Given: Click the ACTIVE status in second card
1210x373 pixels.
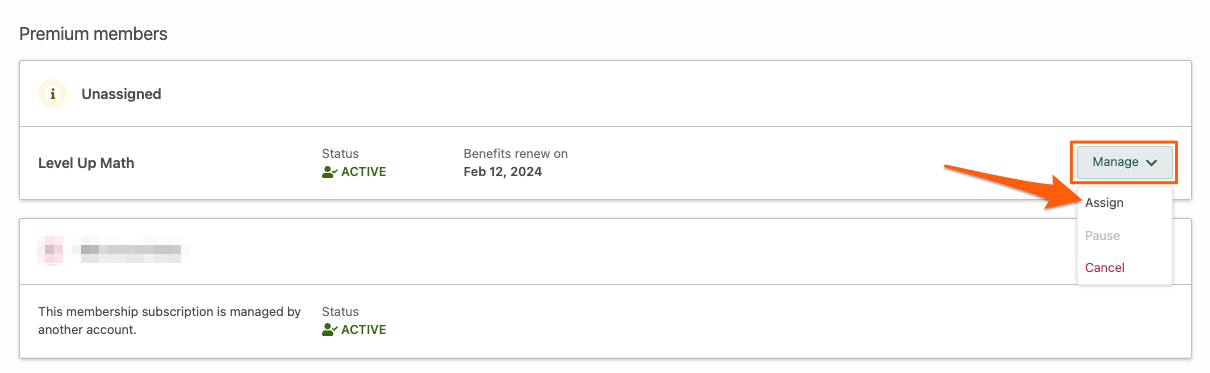Looking at the screenshot, I should (x=364, y=330).
